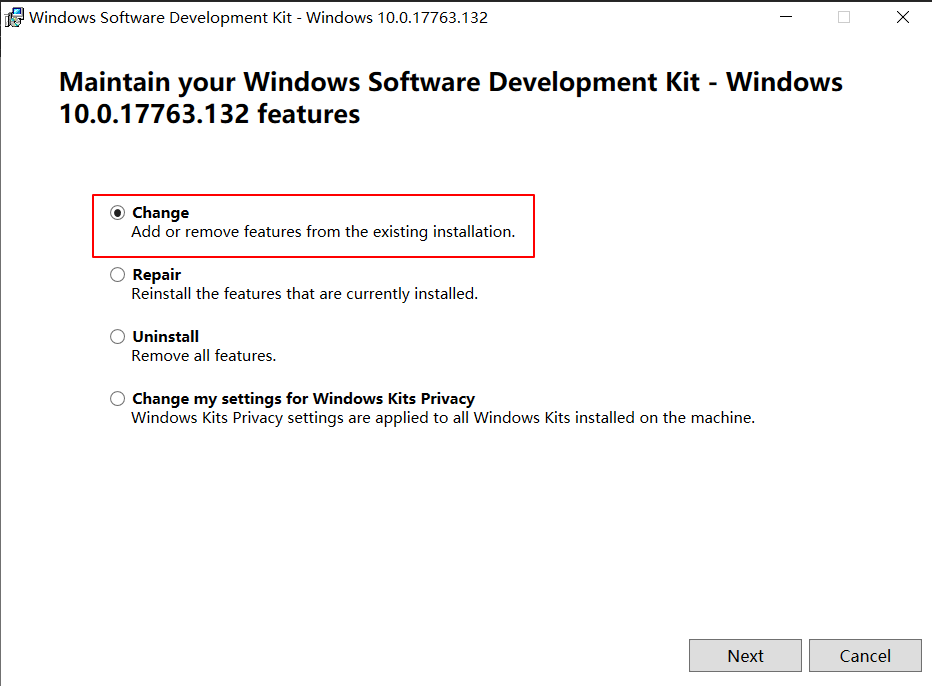Viewport: 932px width, 686px height.
Task: Click the bold Uninstall option label
Action: [x=165, y=336]
